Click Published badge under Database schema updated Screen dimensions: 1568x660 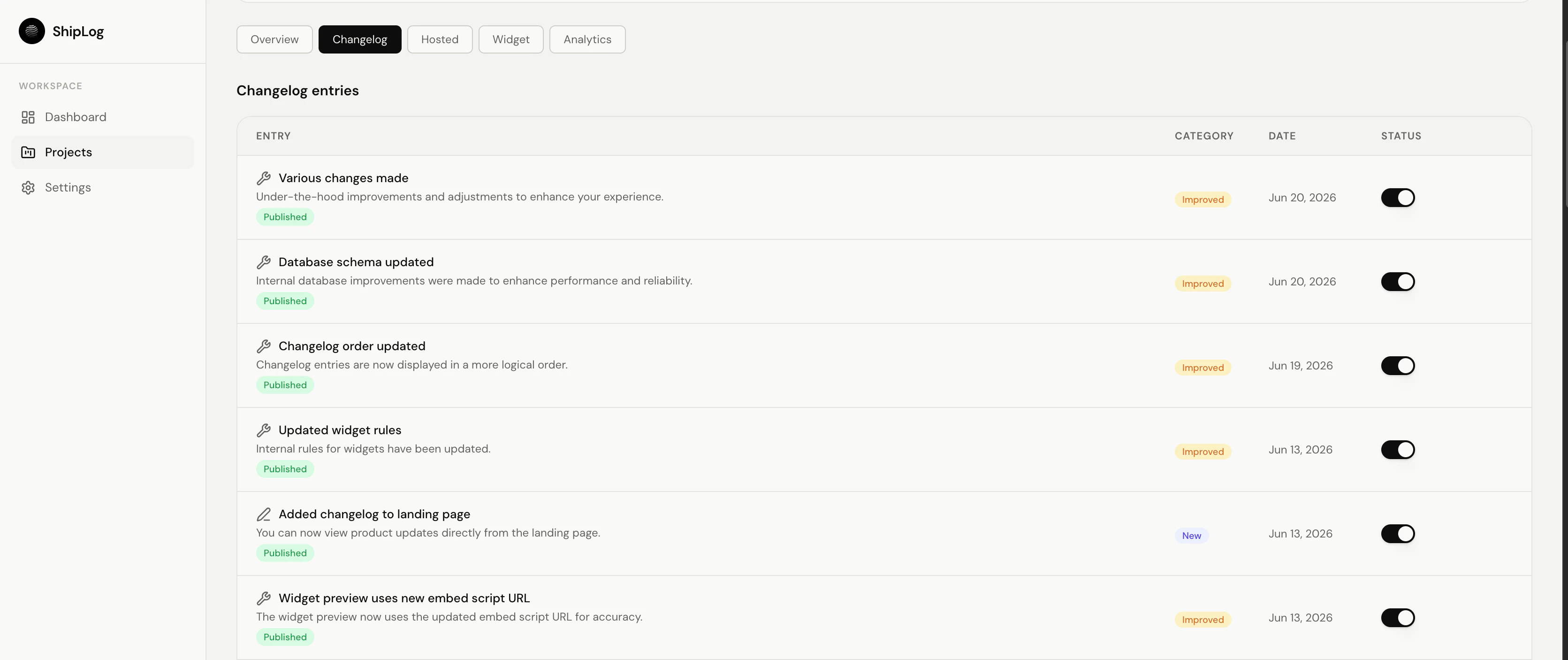285,301
